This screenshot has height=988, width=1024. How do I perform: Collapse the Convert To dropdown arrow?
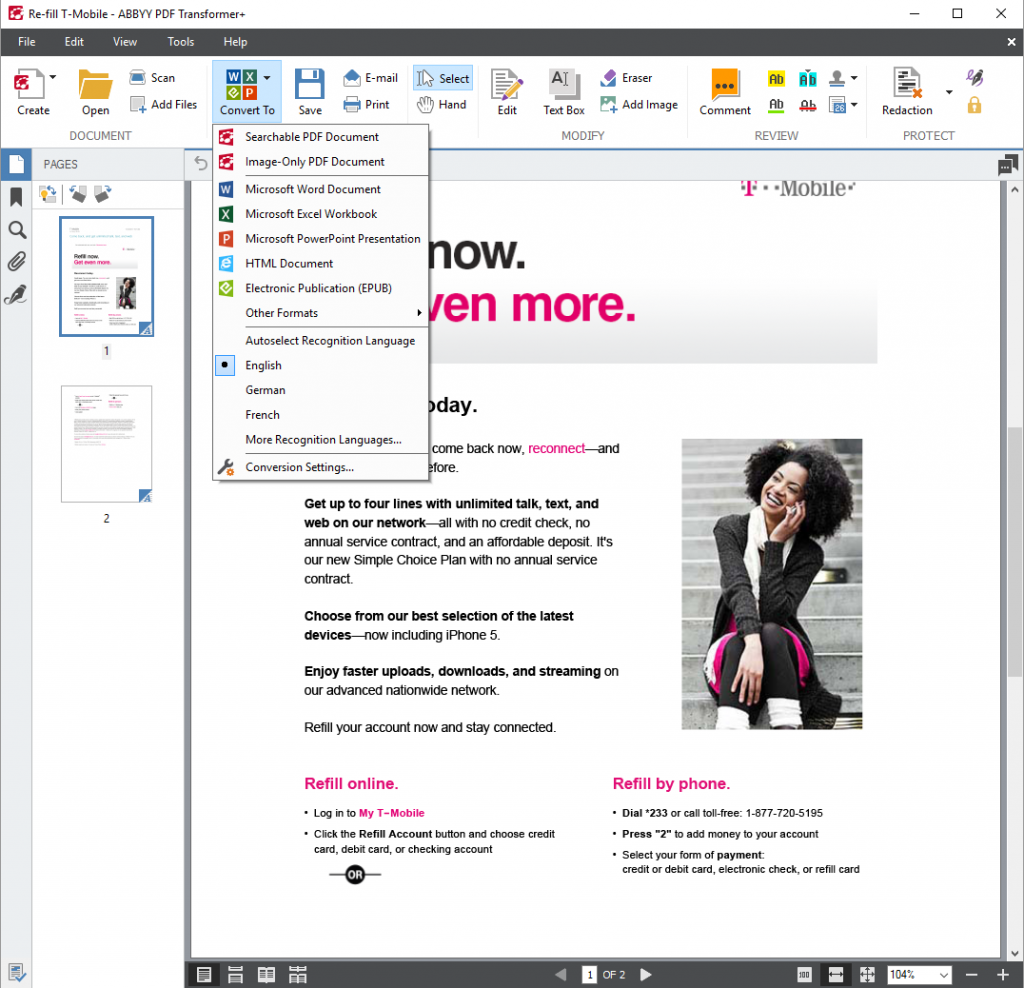[x=267, y=78]
